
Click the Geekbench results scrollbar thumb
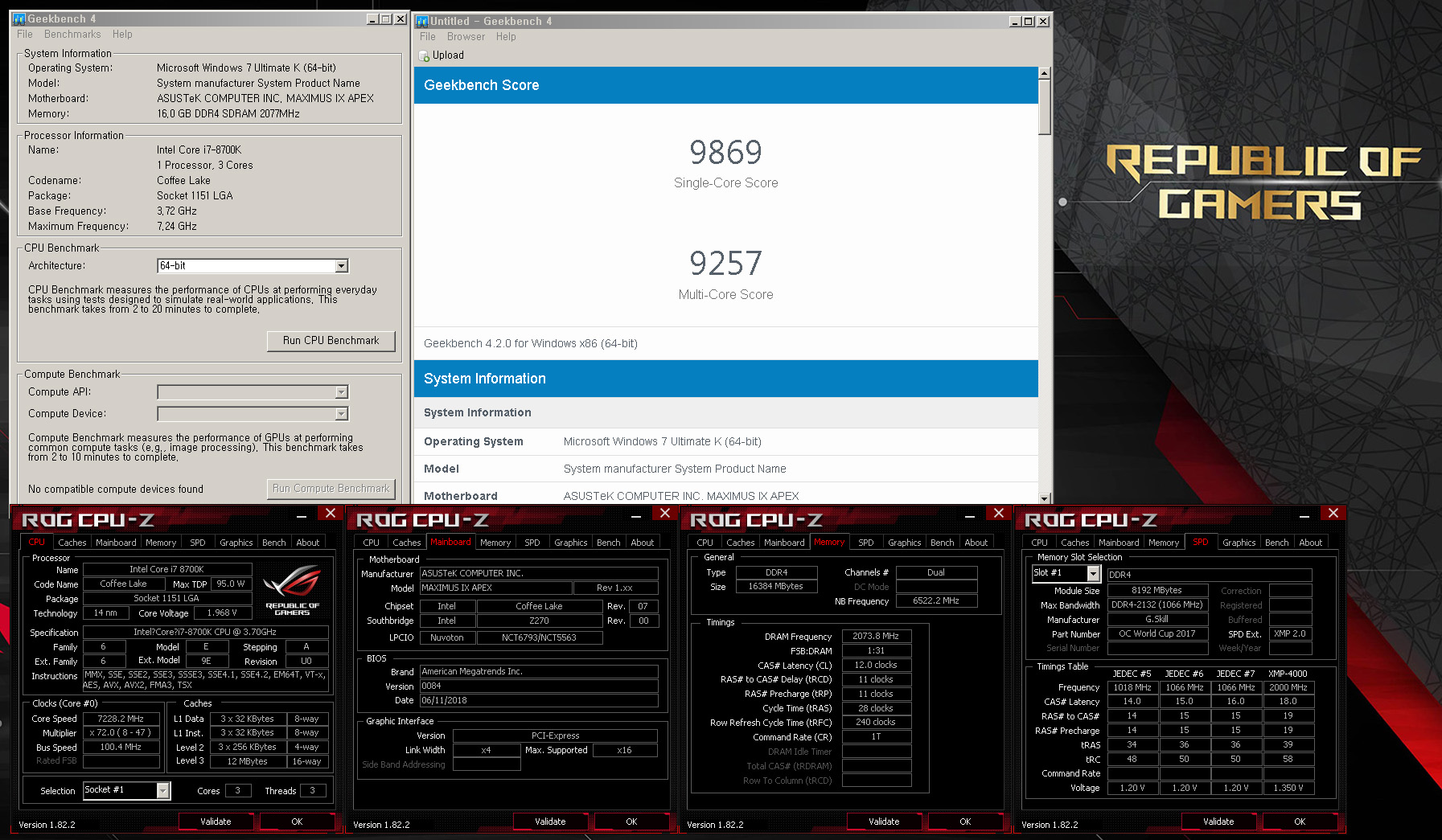click(1044, 107)
